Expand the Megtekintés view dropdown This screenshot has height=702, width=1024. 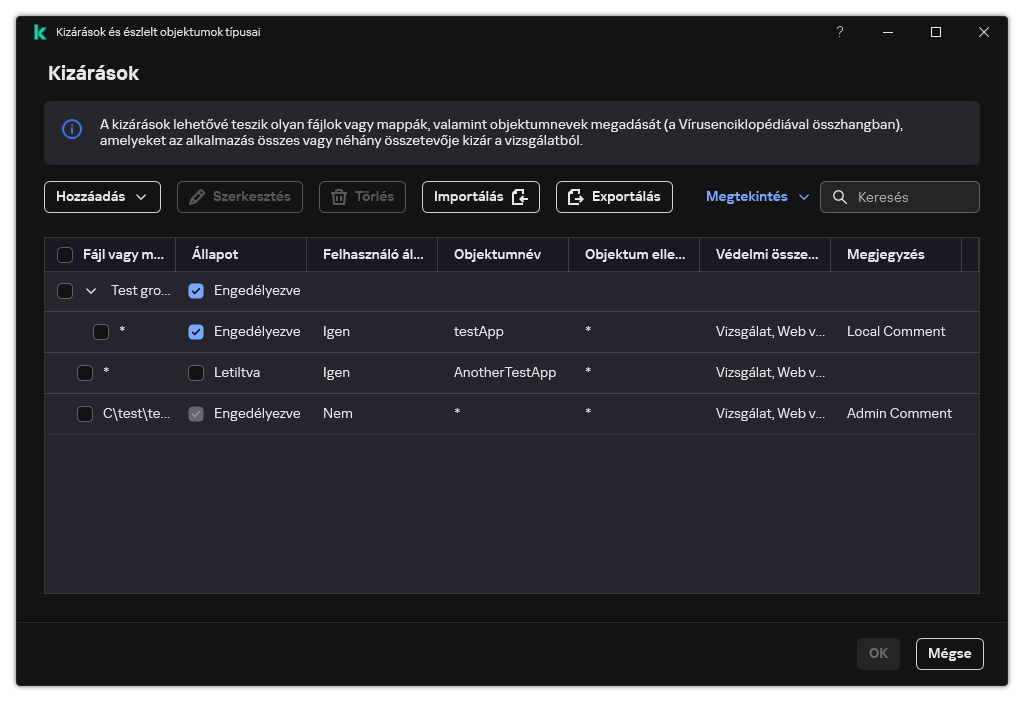[757, 197]
